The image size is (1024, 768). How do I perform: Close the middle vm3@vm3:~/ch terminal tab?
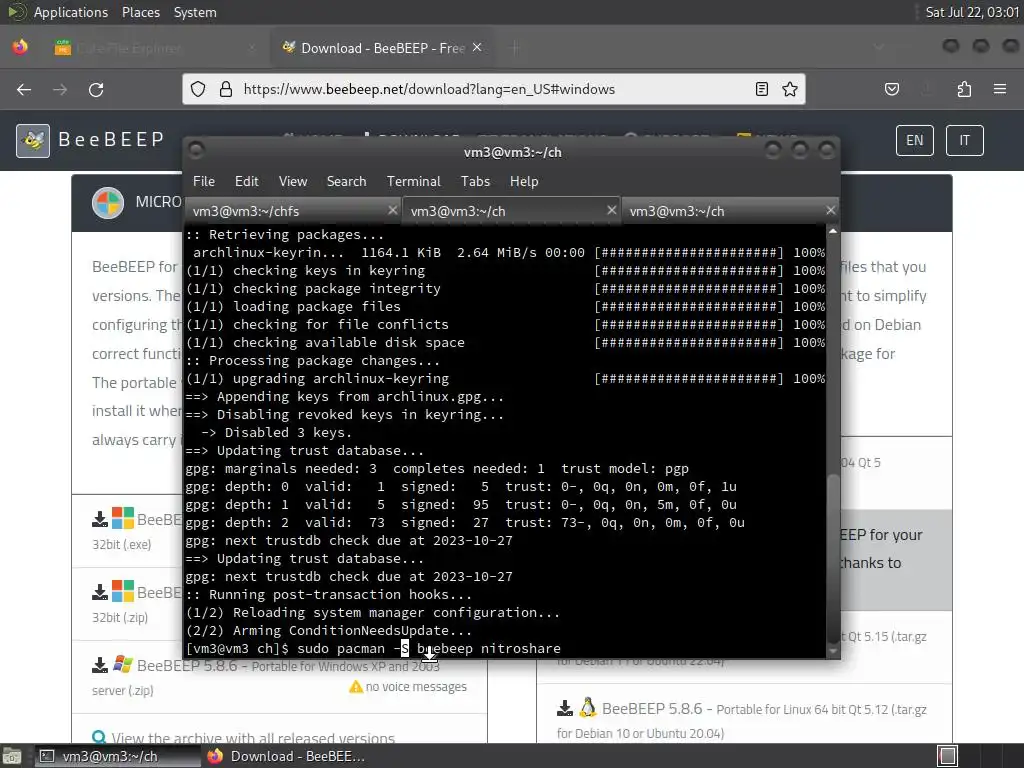pos(611,210)
